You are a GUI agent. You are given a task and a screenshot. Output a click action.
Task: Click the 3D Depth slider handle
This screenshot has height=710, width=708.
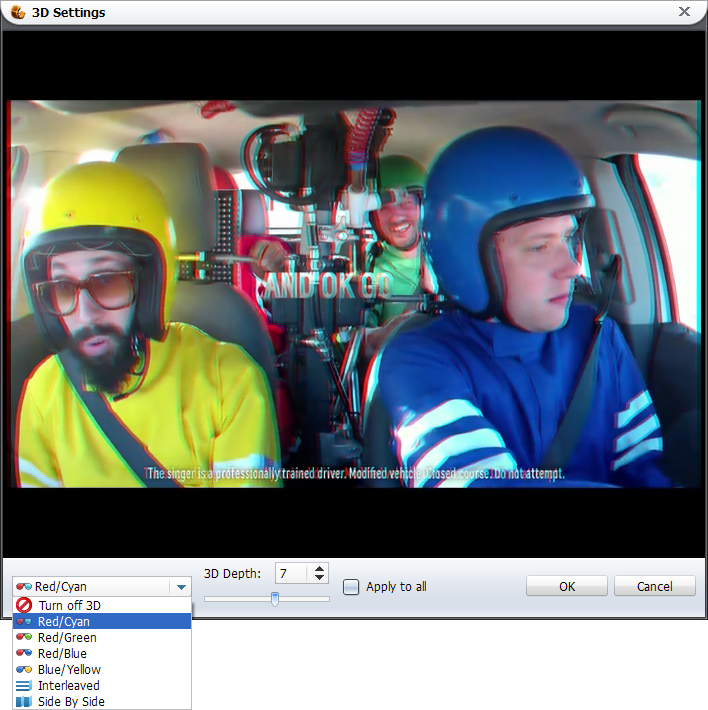click(275, 599)
